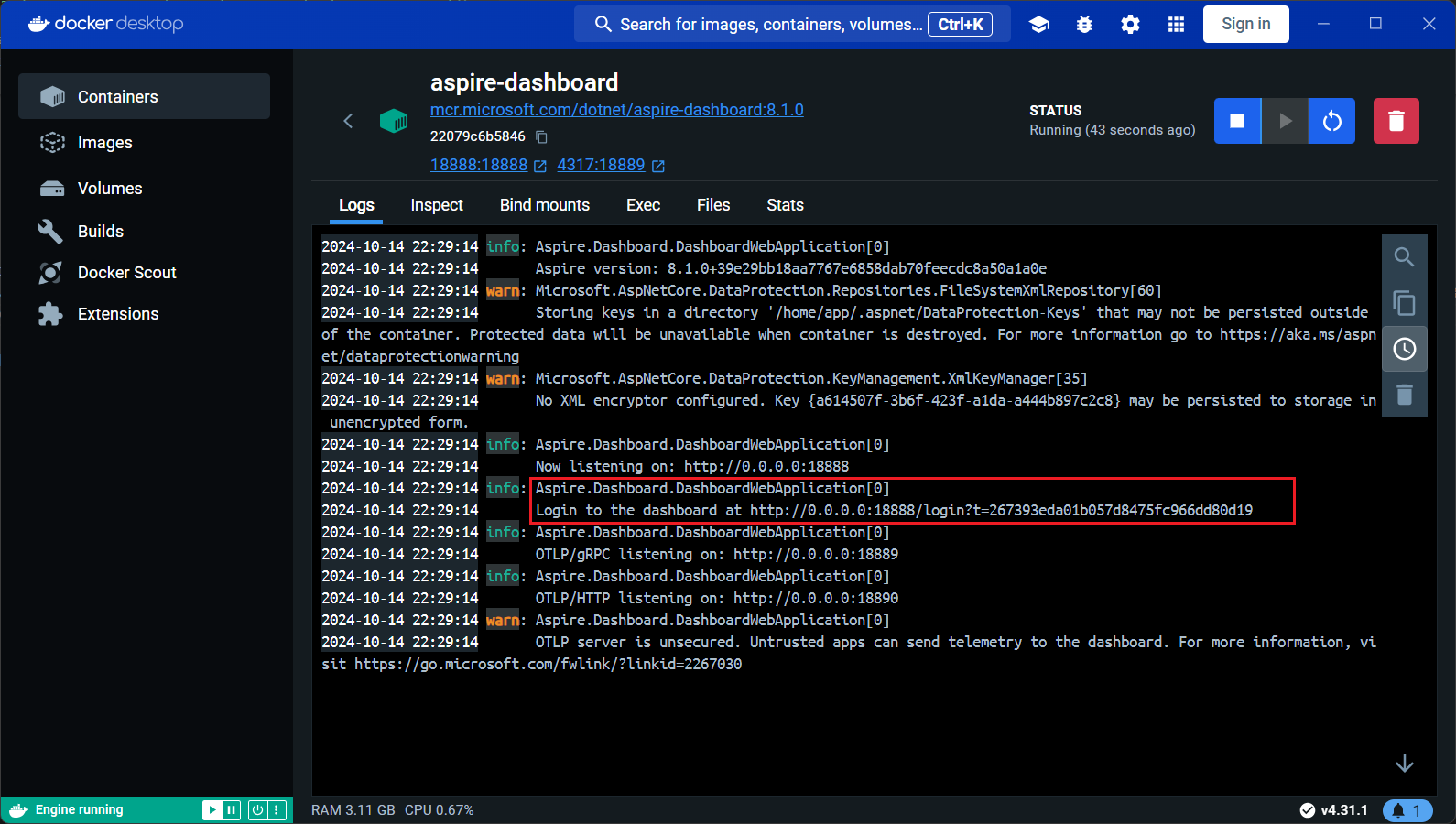Click the 'OTLP/gRPC listening on' log line
Image resolution: width=1456 pixels, height=824 pixels.
click(x=717, y=554)
